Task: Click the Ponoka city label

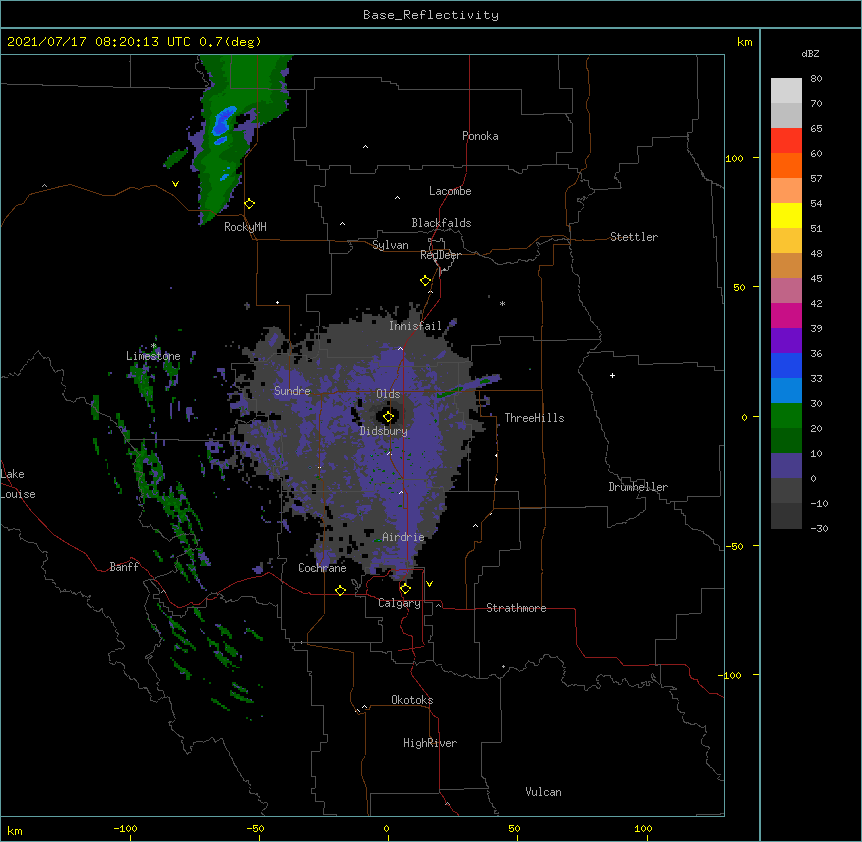Action: (480, 136)
